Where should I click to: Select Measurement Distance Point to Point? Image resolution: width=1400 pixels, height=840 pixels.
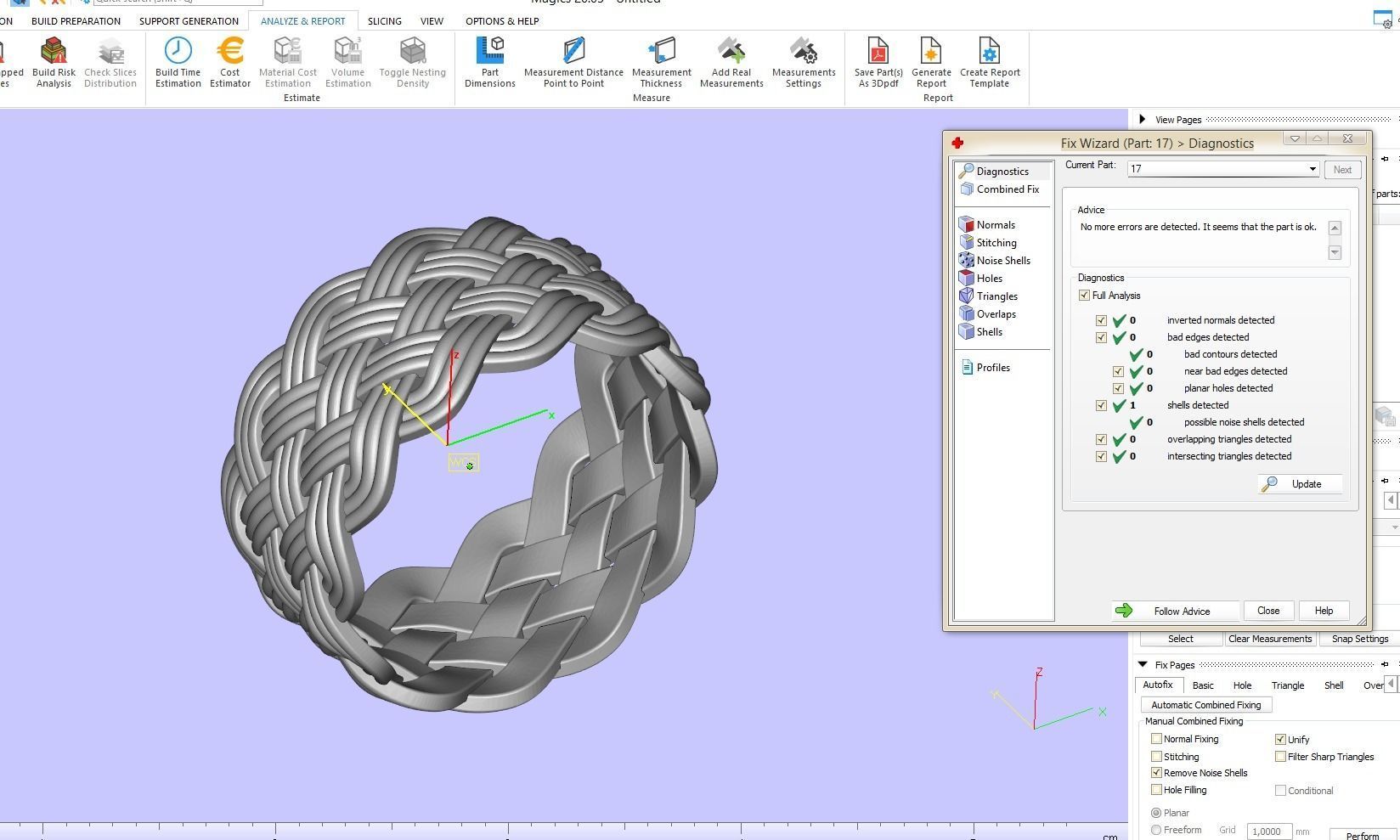click(574, 62)
